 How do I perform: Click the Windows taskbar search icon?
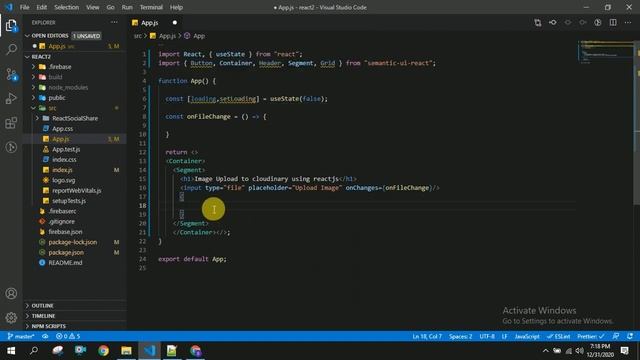(x=34, y=351)
